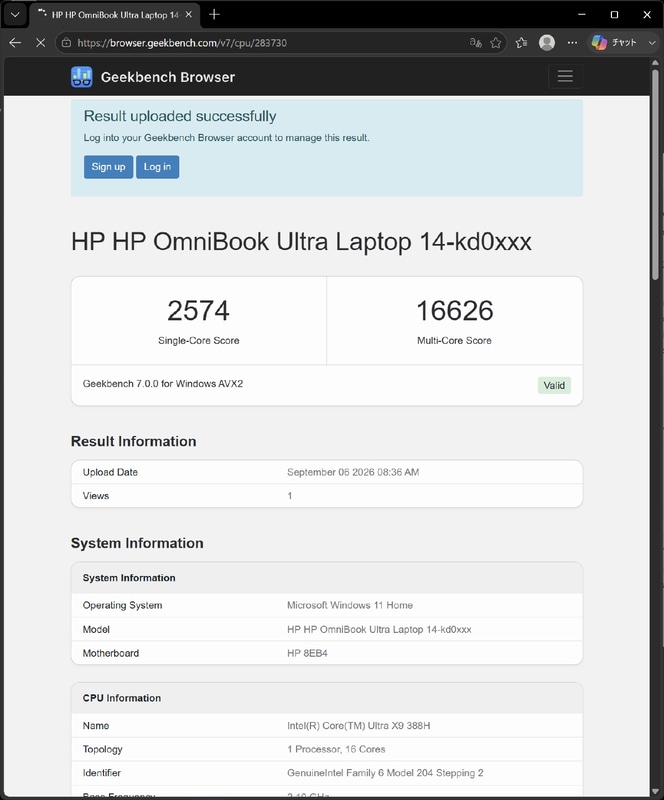The height and width of the screenshot is (800, 664).
Task: Select the single-core score 2574
Action: pyautogui.click(x=199, y=310)
